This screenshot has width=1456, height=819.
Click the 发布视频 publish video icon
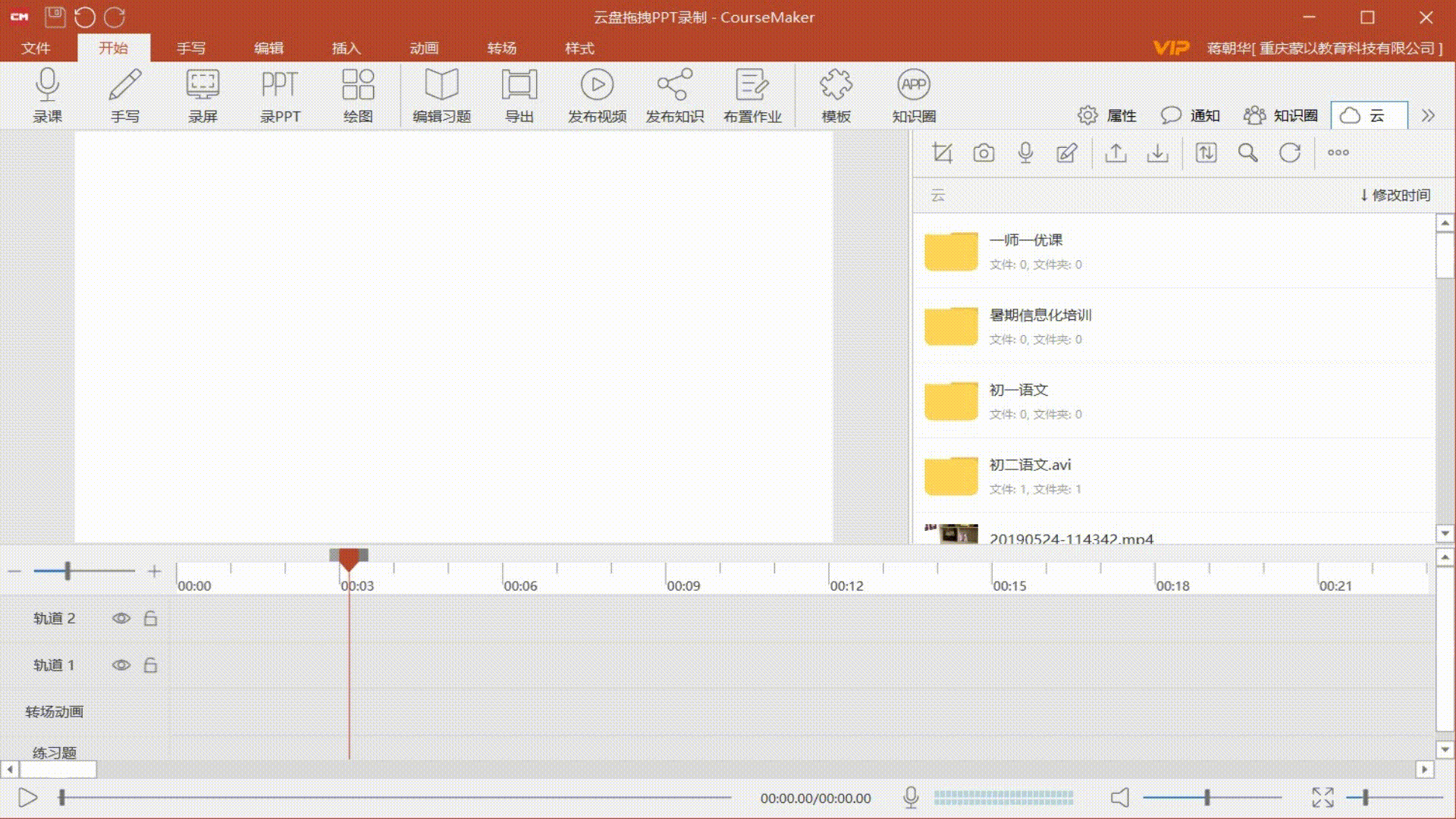[x=597, y=86]
